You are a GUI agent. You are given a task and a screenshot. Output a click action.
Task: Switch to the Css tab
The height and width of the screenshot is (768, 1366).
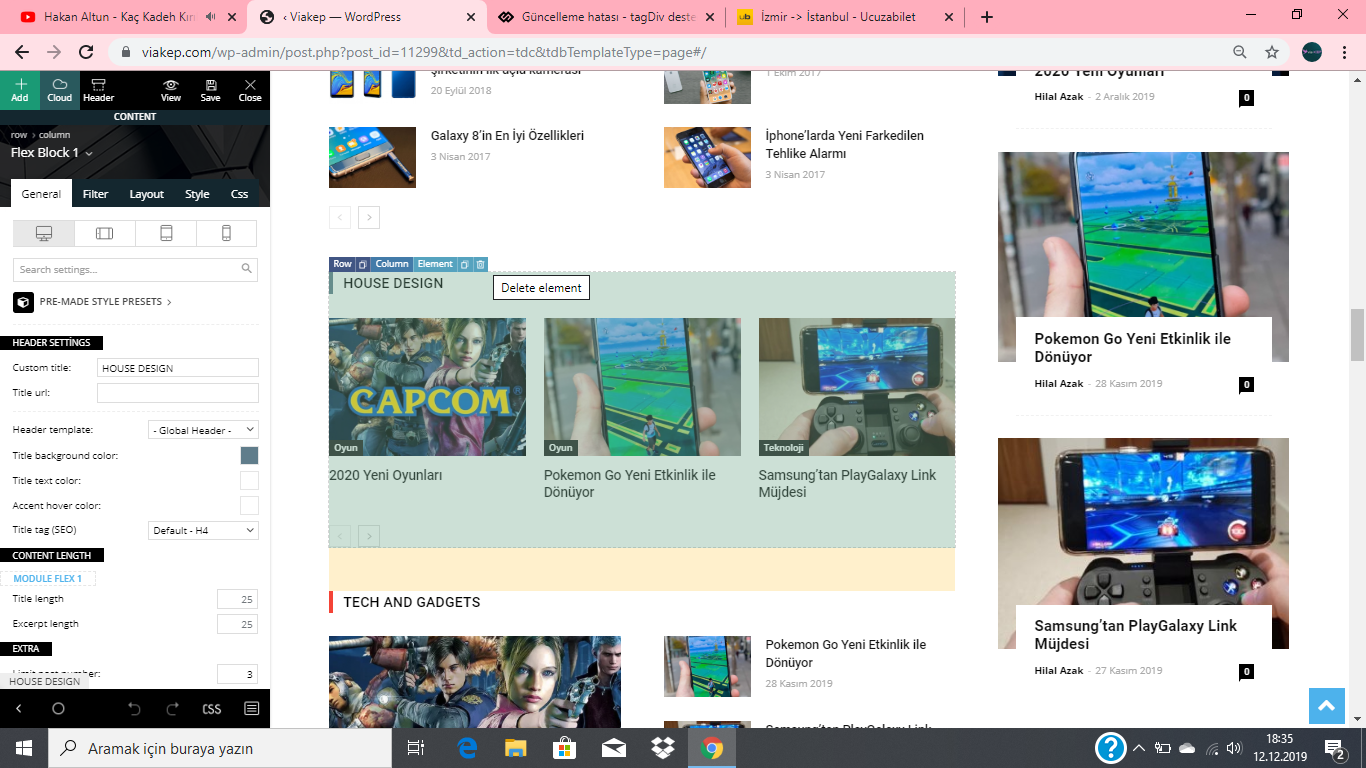pos(240,194)
